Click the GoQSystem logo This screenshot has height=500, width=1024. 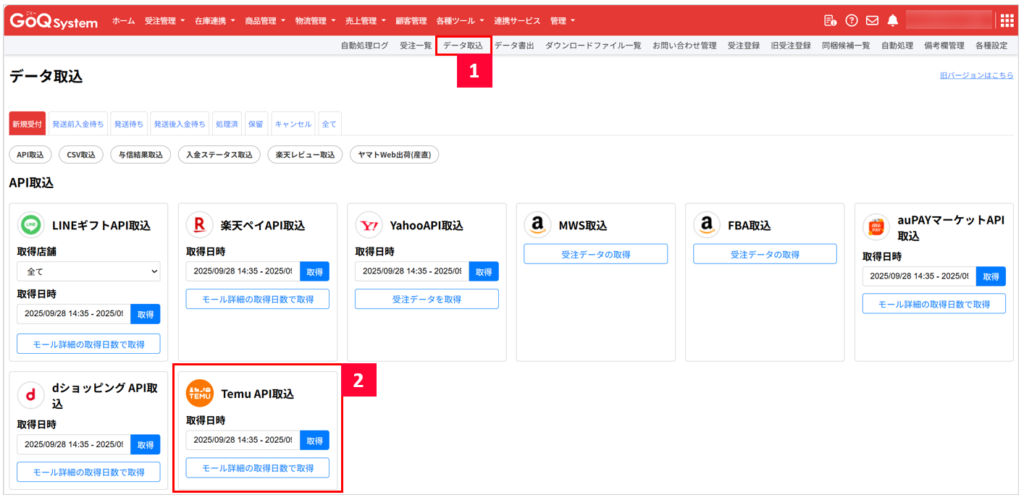pyautogui.click(x=54, y=20)
